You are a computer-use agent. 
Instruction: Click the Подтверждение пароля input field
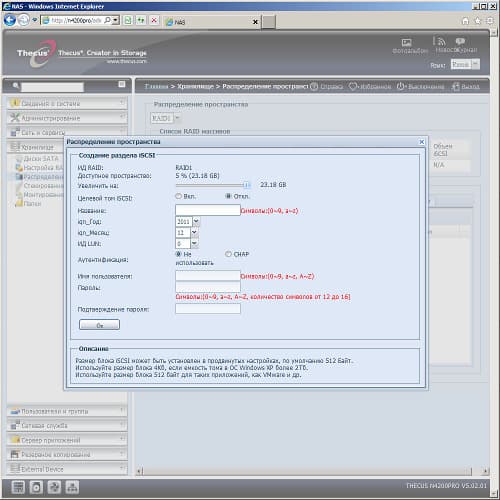(208, 309)
